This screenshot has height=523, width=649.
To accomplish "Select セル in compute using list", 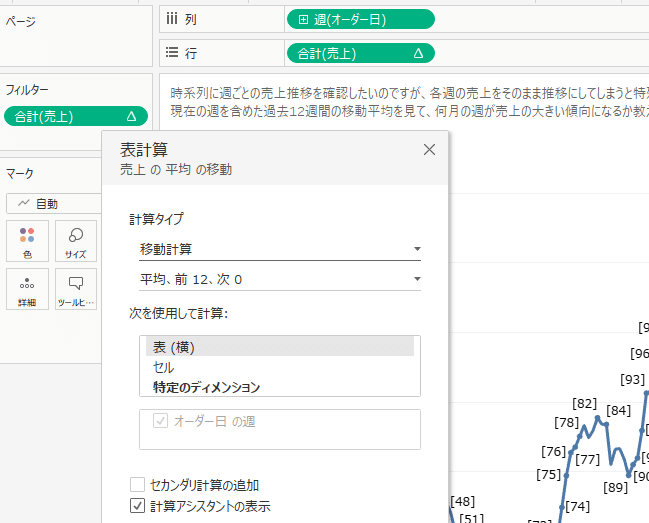I will coord(280,367).
